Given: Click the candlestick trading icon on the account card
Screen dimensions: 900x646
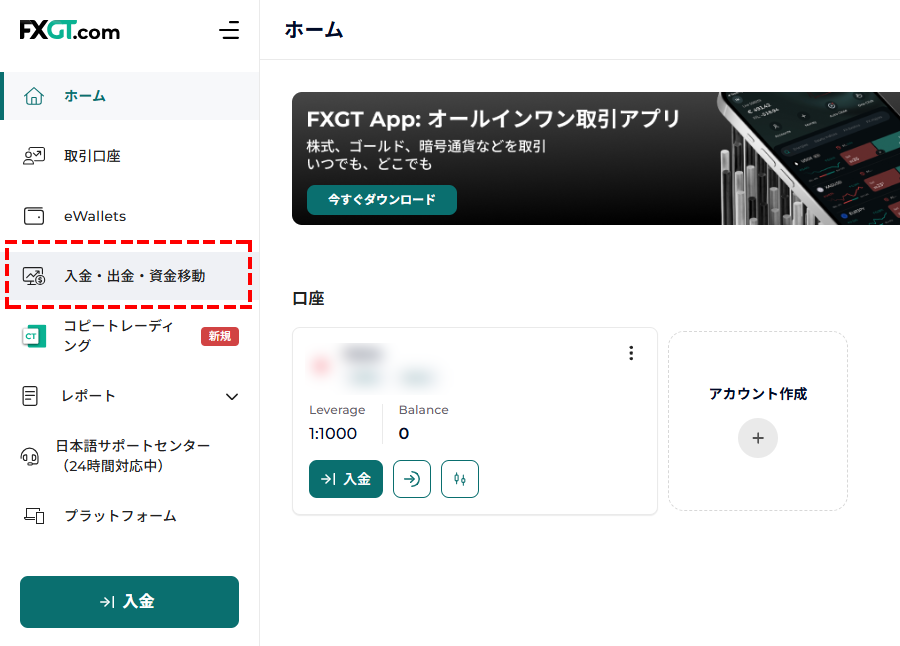Looking at the screenshot, I should point(460,479).
